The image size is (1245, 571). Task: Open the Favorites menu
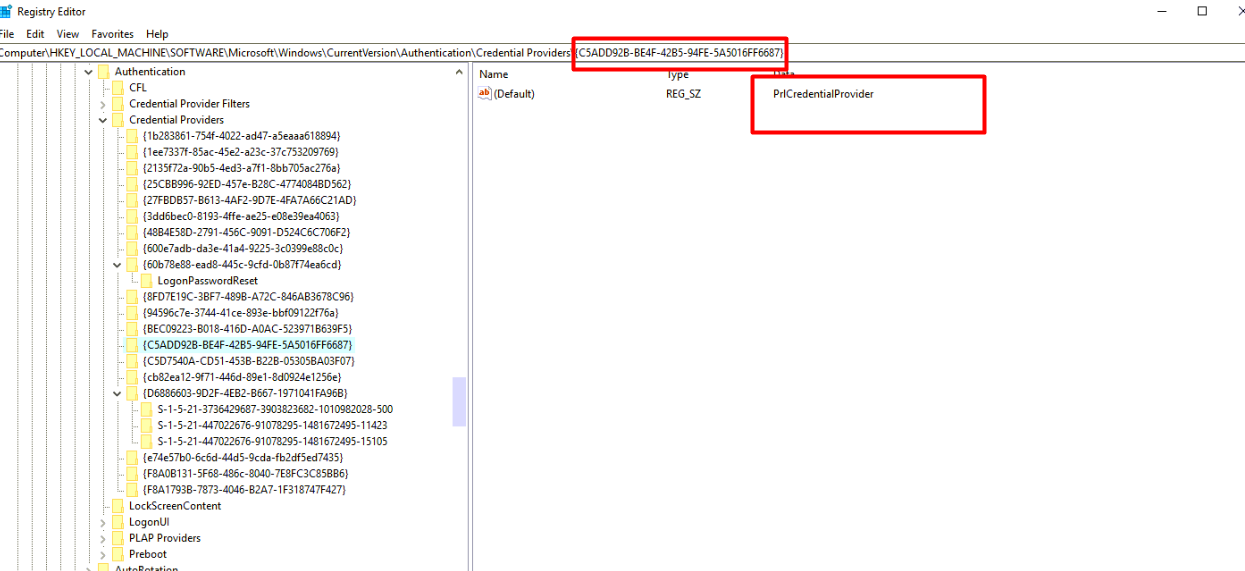(112, 34)
